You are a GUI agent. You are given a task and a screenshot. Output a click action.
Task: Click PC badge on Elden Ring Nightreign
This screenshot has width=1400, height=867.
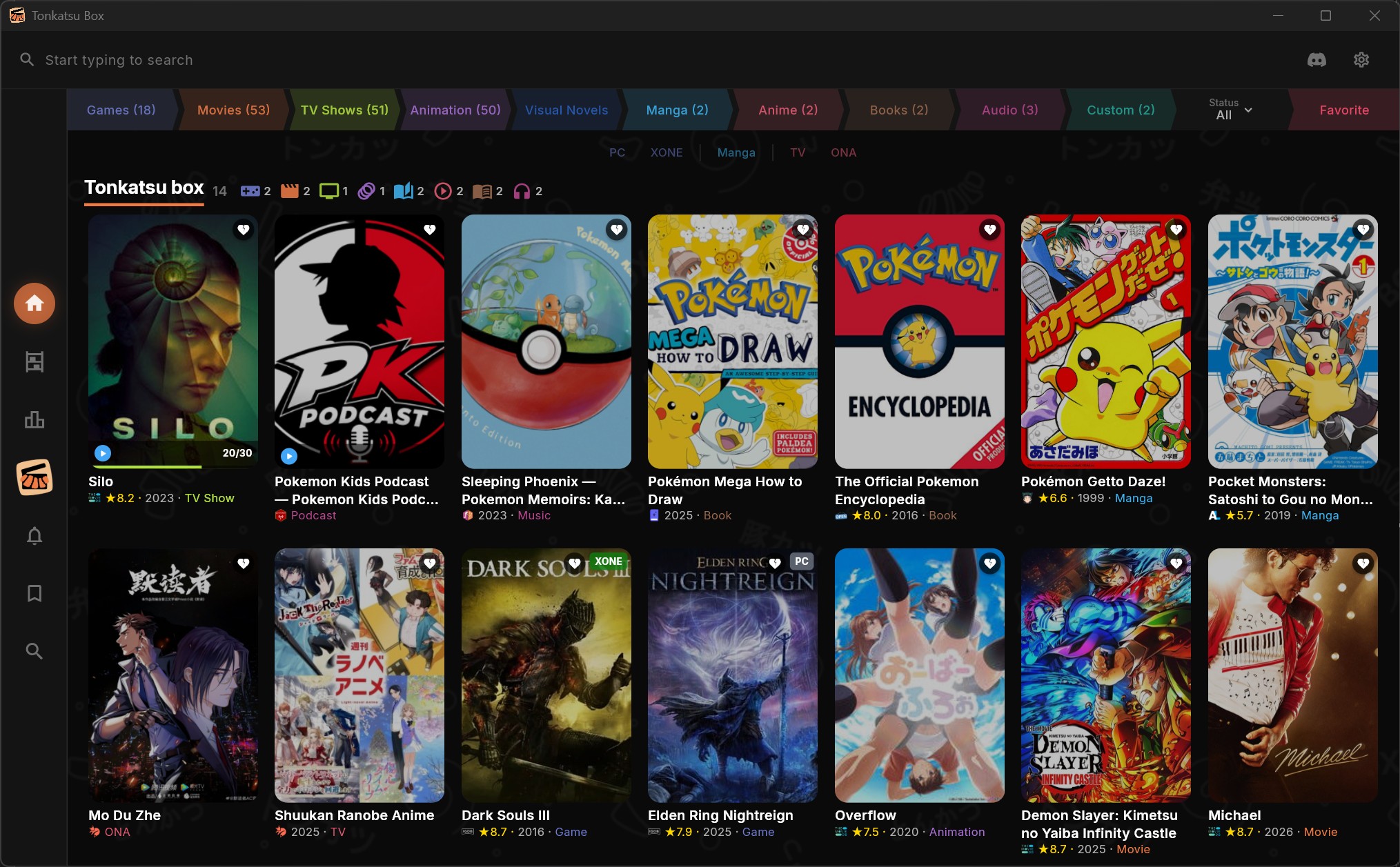(801, 561)
